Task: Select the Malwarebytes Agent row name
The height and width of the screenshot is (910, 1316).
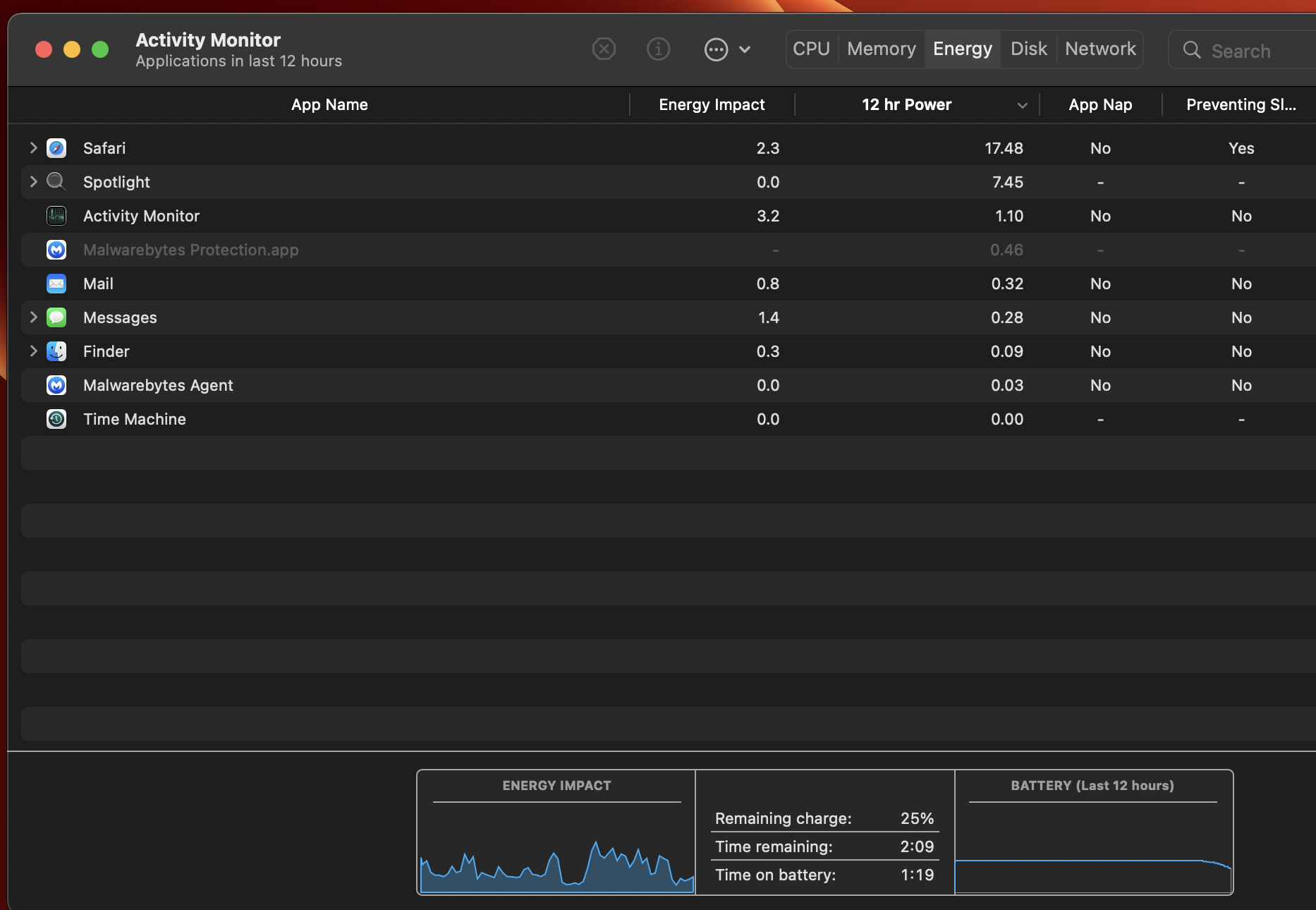Action: [x=158, y=385]
